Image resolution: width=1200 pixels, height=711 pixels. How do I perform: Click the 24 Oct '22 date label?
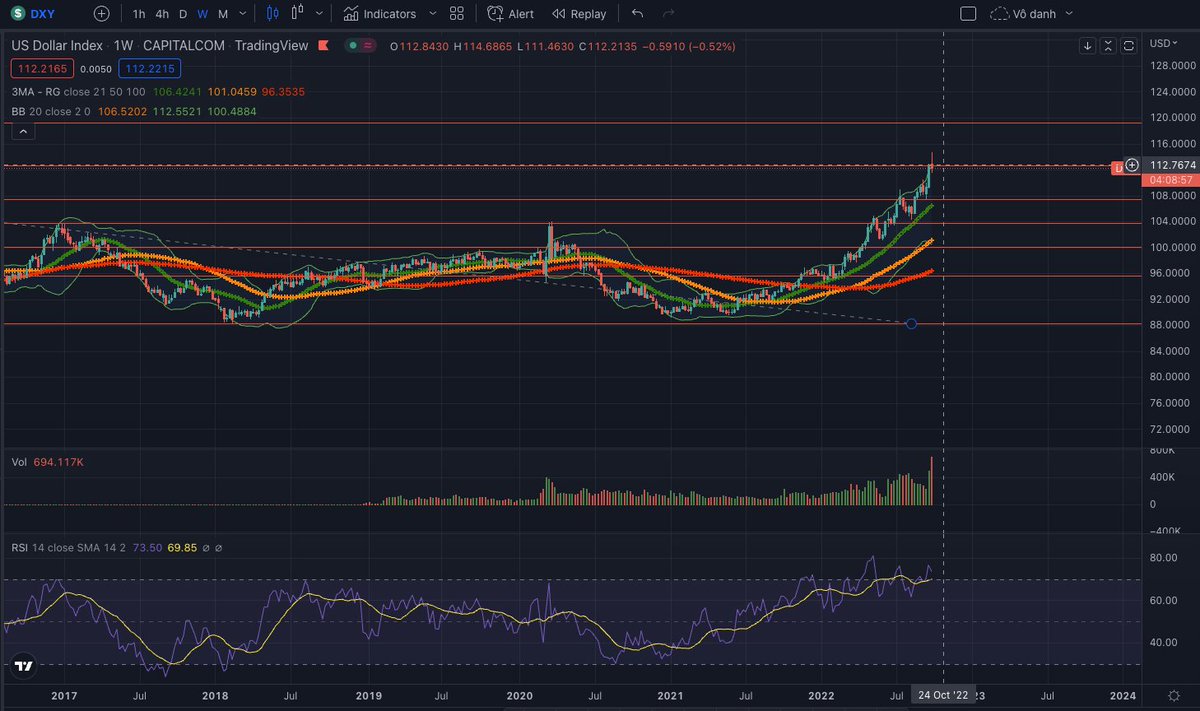943,694
